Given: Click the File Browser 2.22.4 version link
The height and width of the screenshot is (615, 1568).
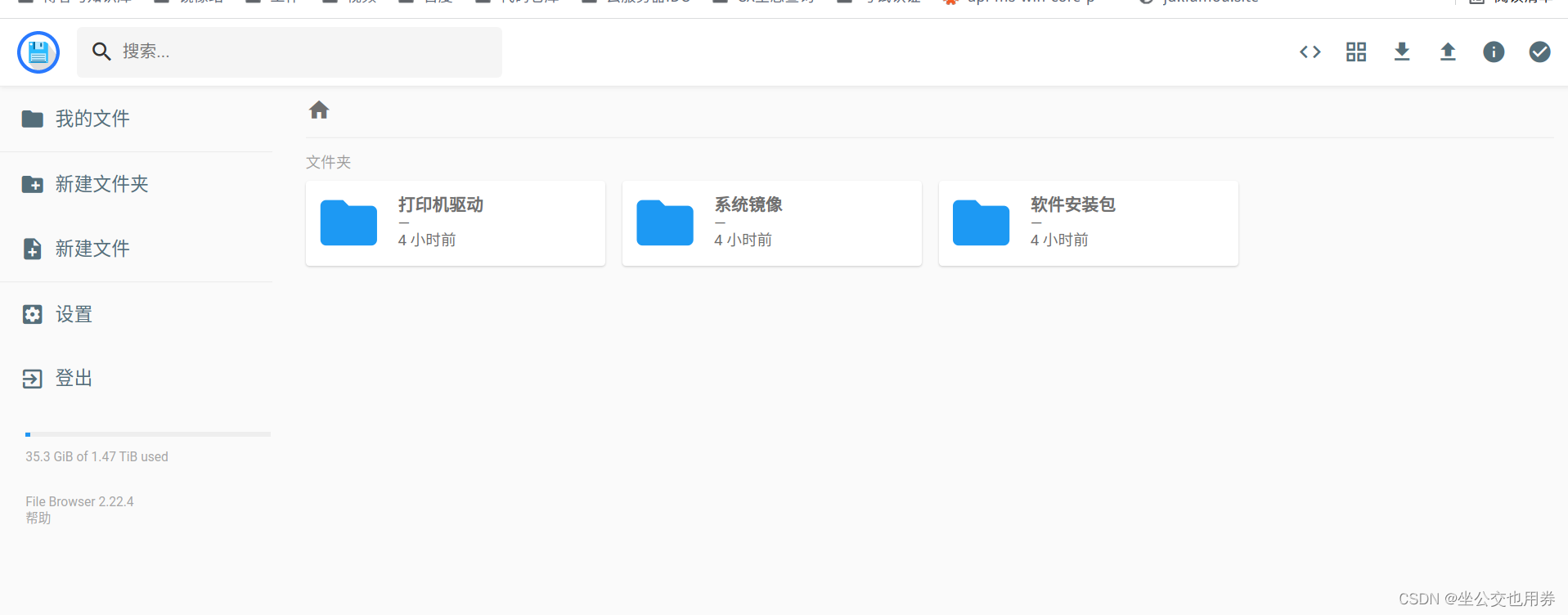Looking at the screenshot, I should tap(79, 501).
